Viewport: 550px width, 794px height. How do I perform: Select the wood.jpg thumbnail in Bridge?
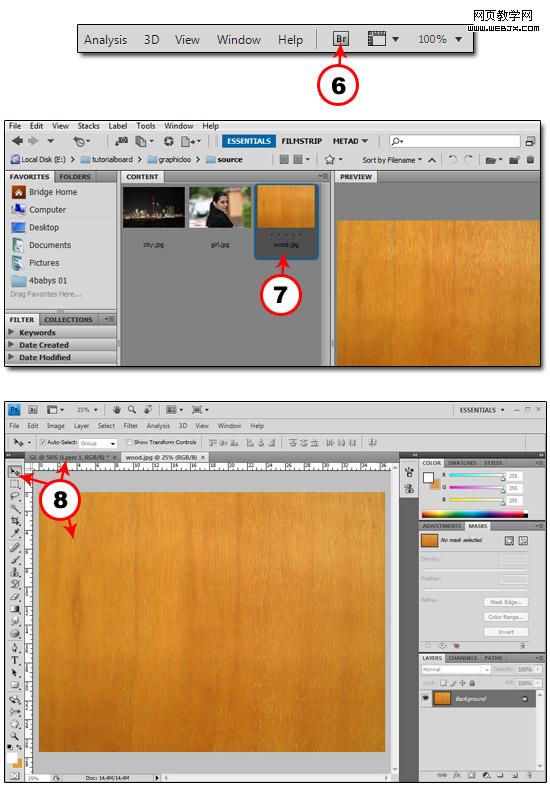pyautogui.click(x=286, y=207)
